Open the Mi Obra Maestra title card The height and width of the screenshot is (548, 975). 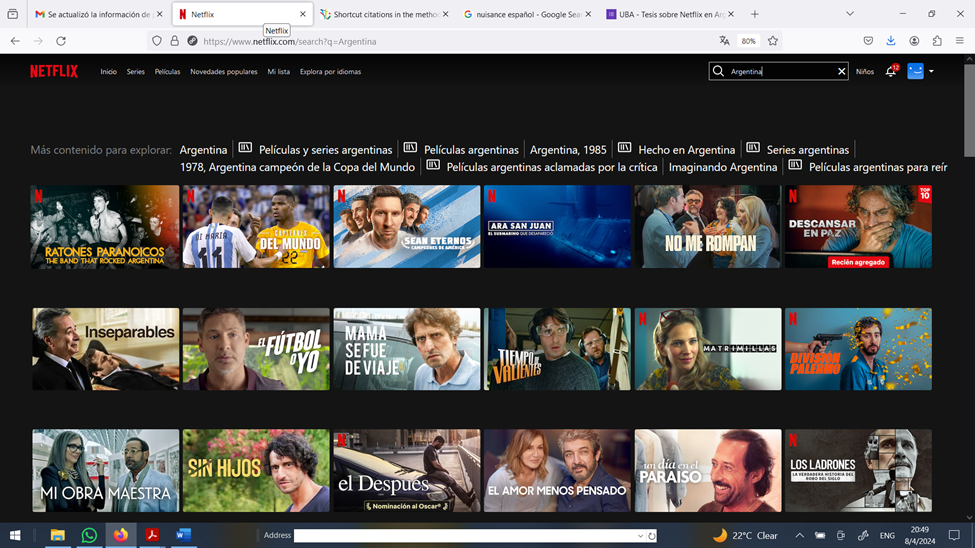click(105, 470)
